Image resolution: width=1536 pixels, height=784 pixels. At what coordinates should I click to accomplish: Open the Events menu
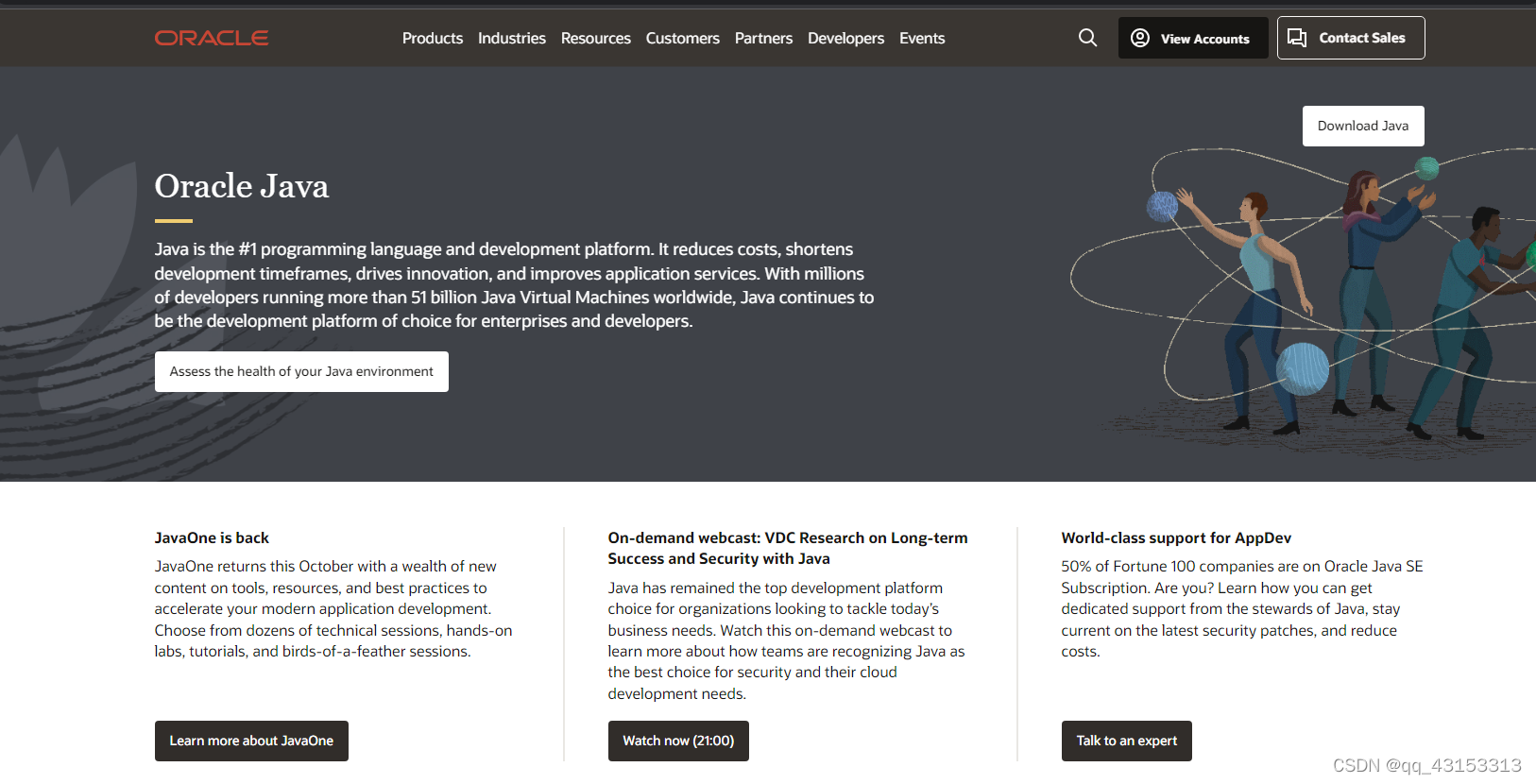(922, 38)
